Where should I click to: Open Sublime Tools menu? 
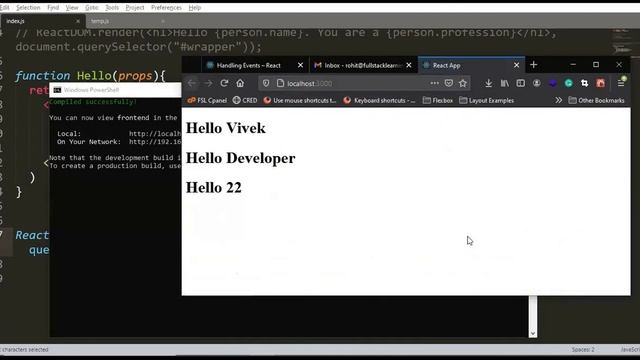click(x=112, y=8)
